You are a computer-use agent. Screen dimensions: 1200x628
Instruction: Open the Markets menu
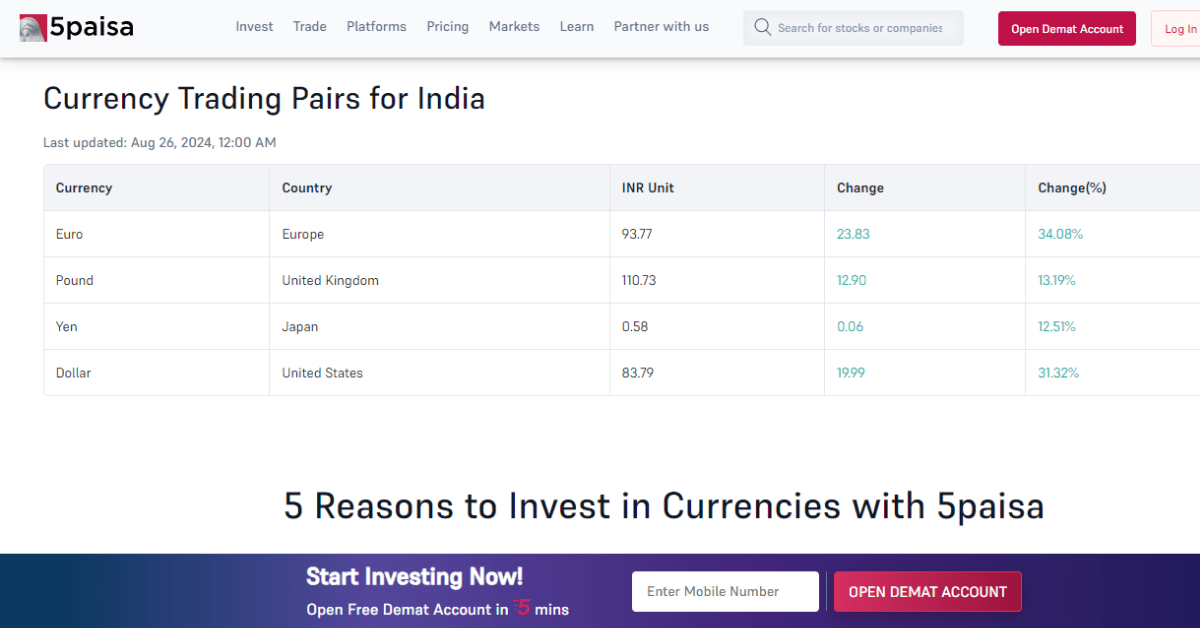click(514, 27)
